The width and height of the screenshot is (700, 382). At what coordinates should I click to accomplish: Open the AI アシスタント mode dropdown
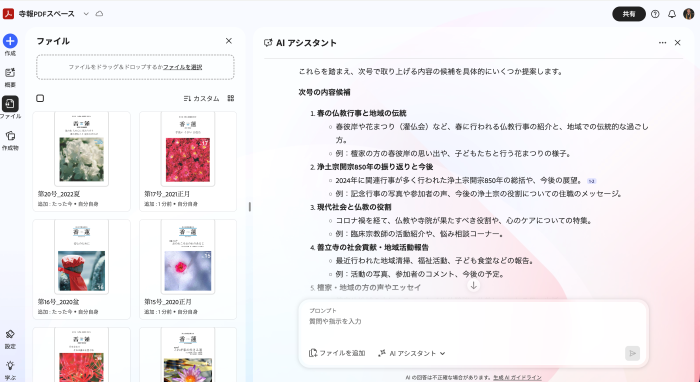pyautogui.click(x=412, y=353)
